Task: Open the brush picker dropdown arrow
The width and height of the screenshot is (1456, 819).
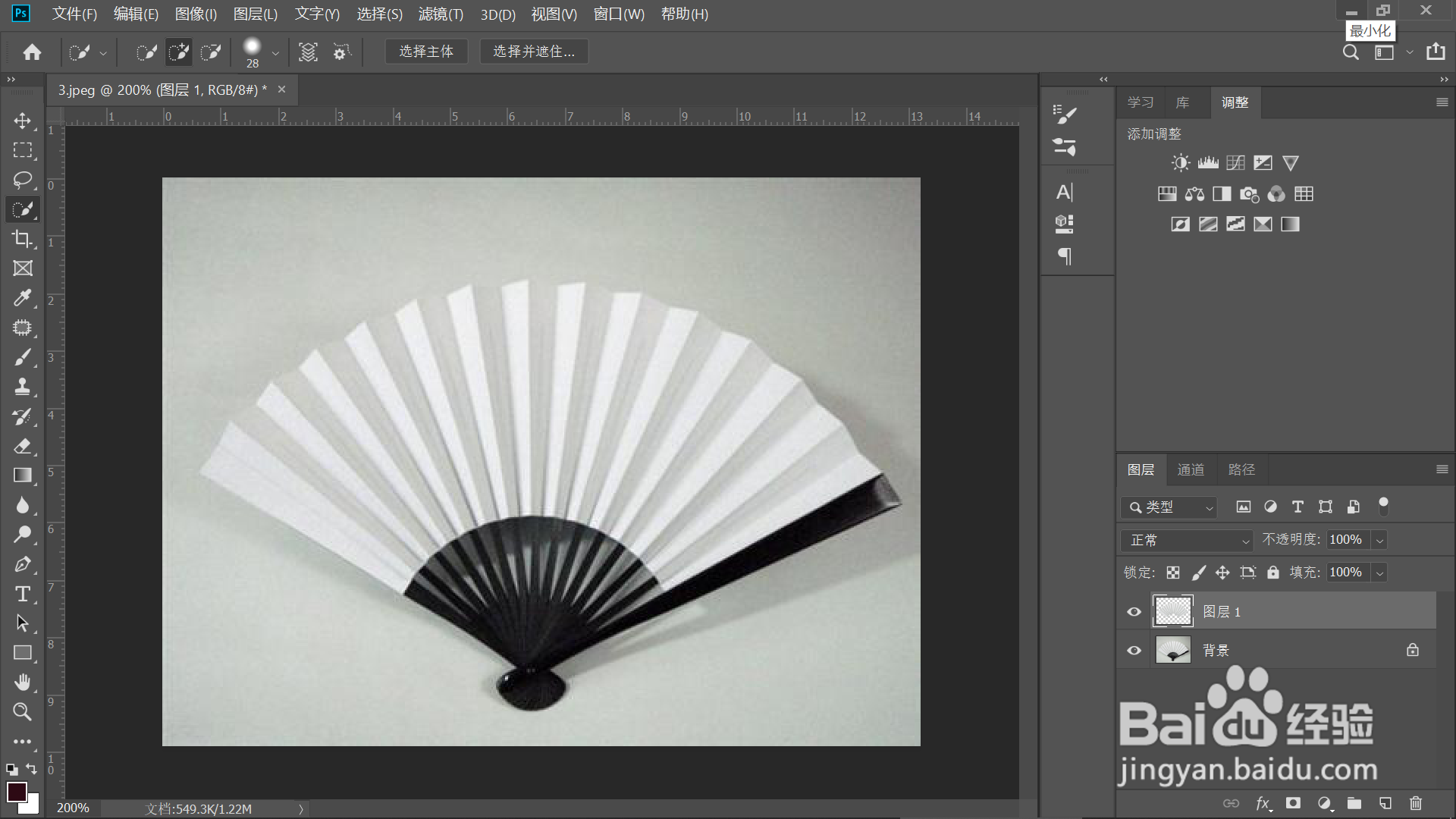Action: (275, 53)
